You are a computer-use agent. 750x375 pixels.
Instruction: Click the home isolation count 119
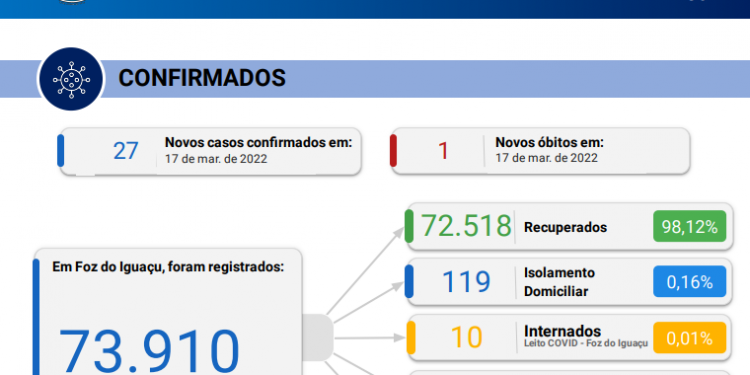click(466, 282)
